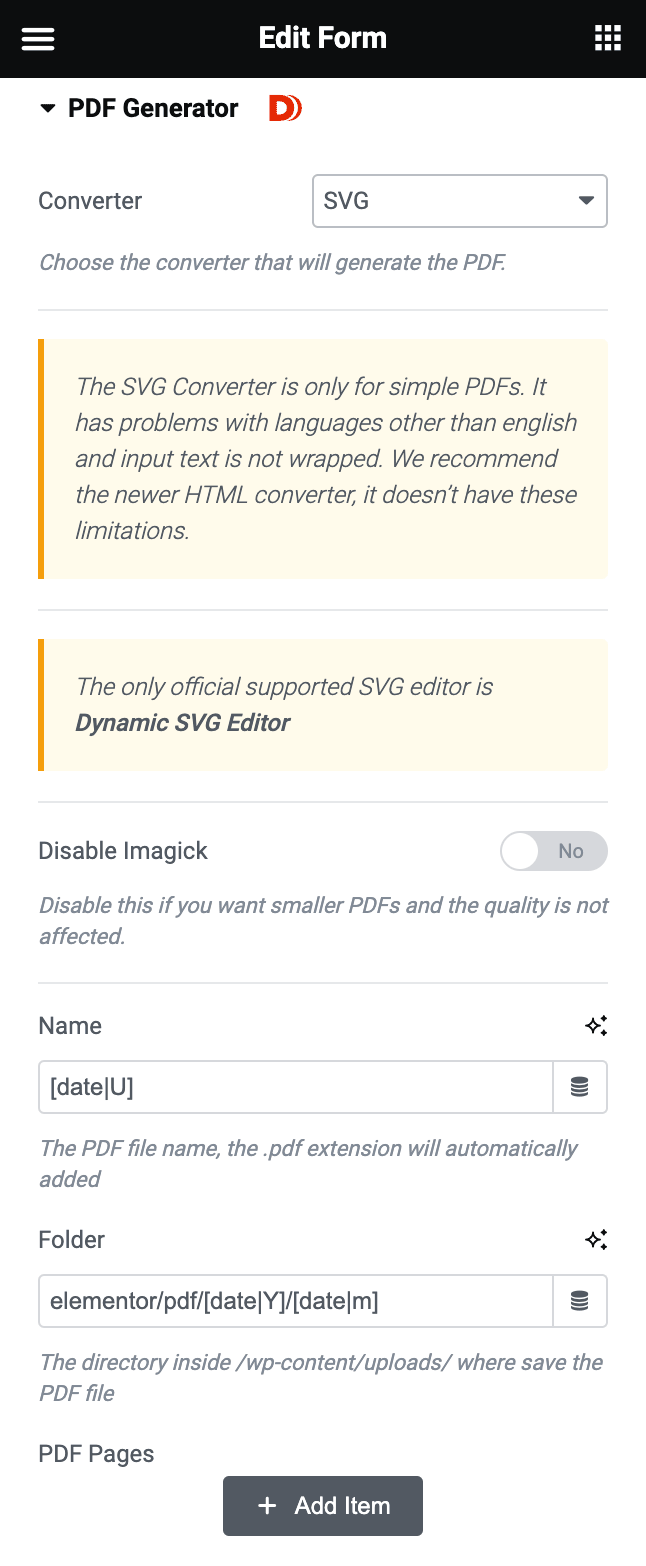The width and height of the screenshot is (646, 1566).
Task: Open dynamic tags for the Folder field
Action: click(x=580, y=1301)
